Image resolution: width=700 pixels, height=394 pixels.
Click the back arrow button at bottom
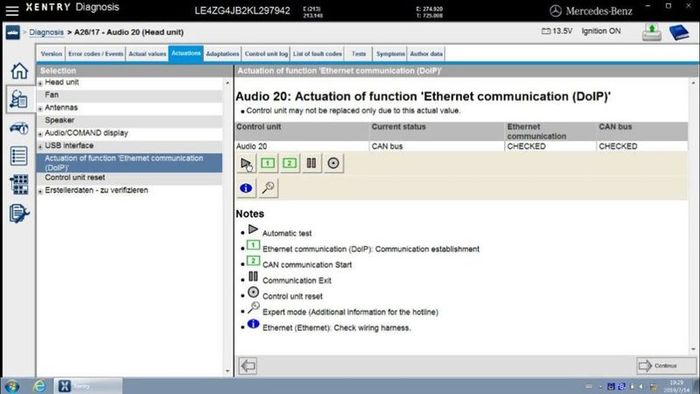[x=248, y=366]
